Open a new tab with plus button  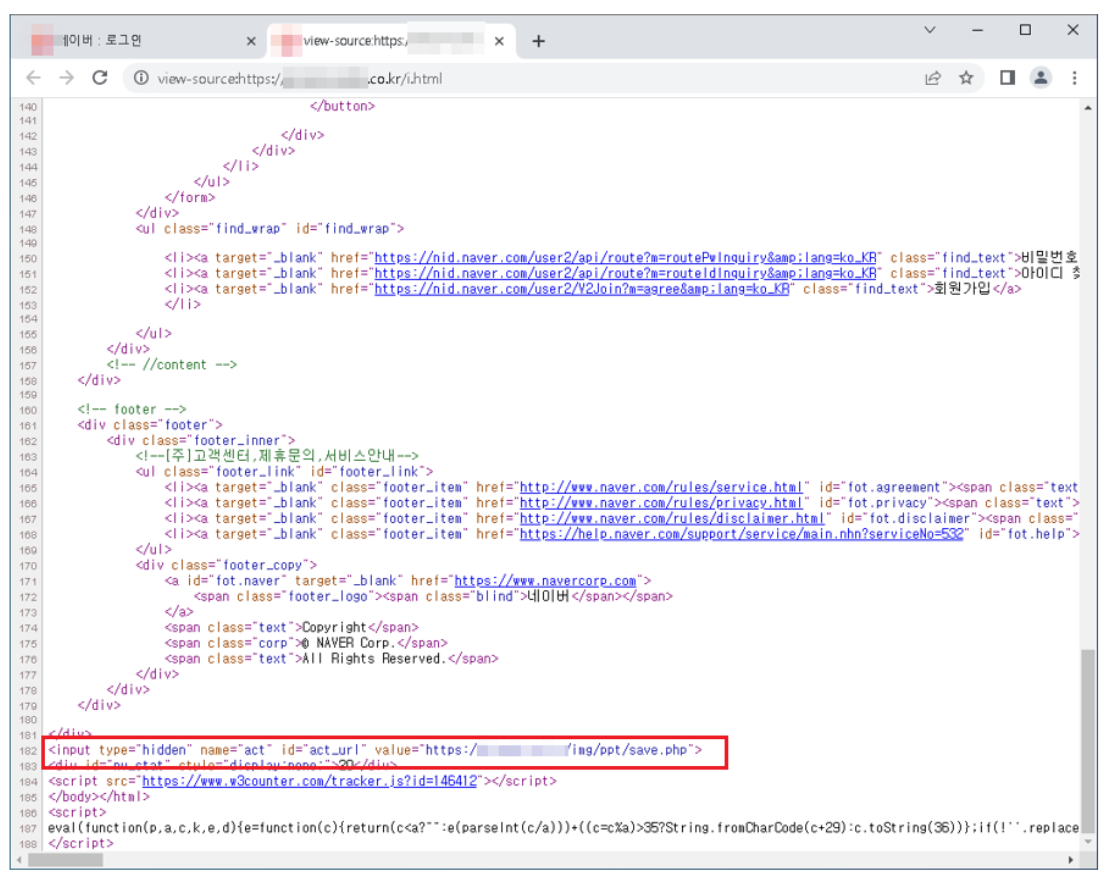point(538,41)
